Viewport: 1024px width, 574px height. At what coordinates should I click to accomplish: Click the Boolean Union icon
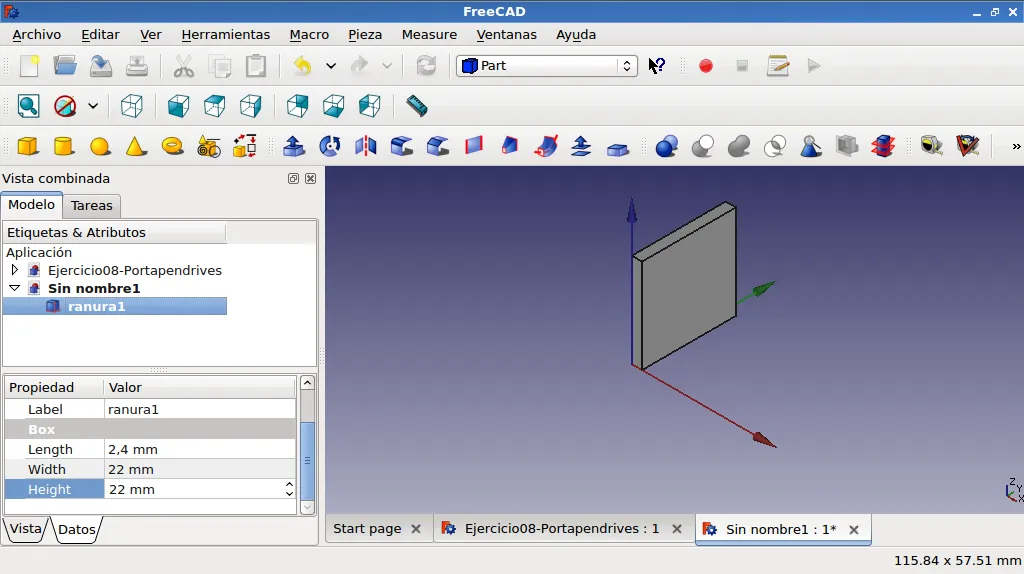click(x=739, y=146)
